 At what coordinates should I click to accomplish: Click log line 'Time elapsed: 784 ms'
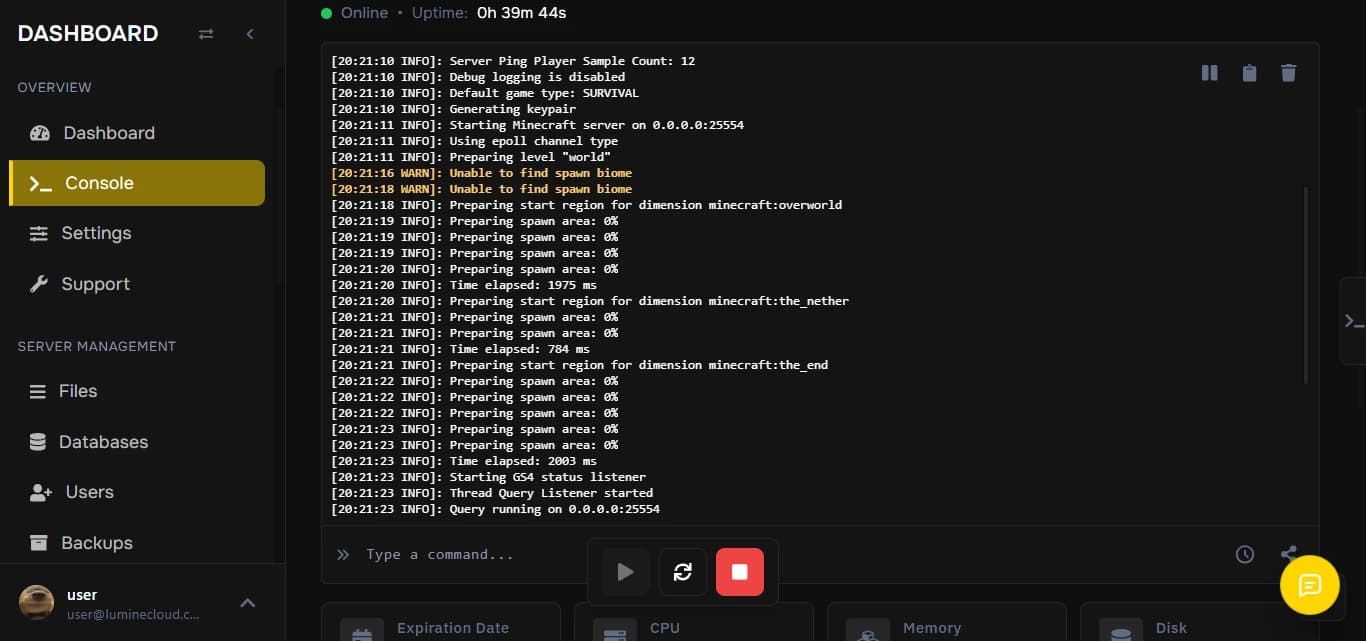(x=461, y=349)
